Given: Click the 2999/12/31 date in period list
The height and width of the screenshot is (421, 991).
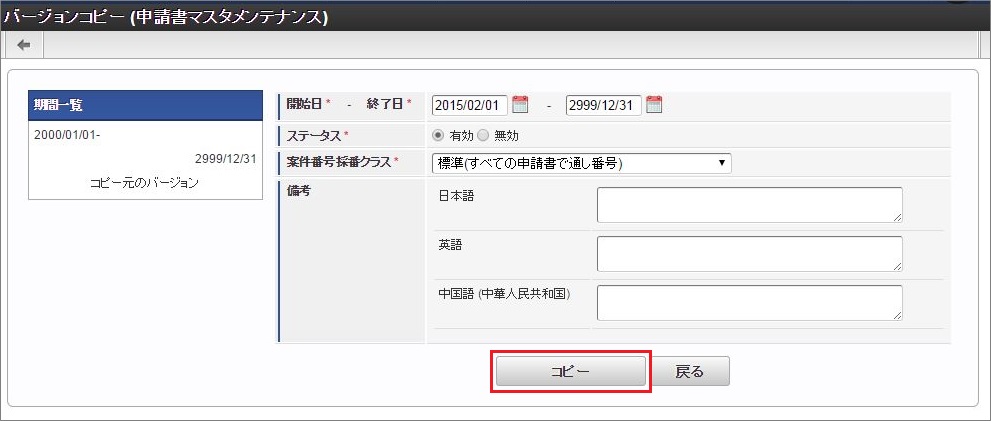Looking at the screenshot, I should 225,159.
